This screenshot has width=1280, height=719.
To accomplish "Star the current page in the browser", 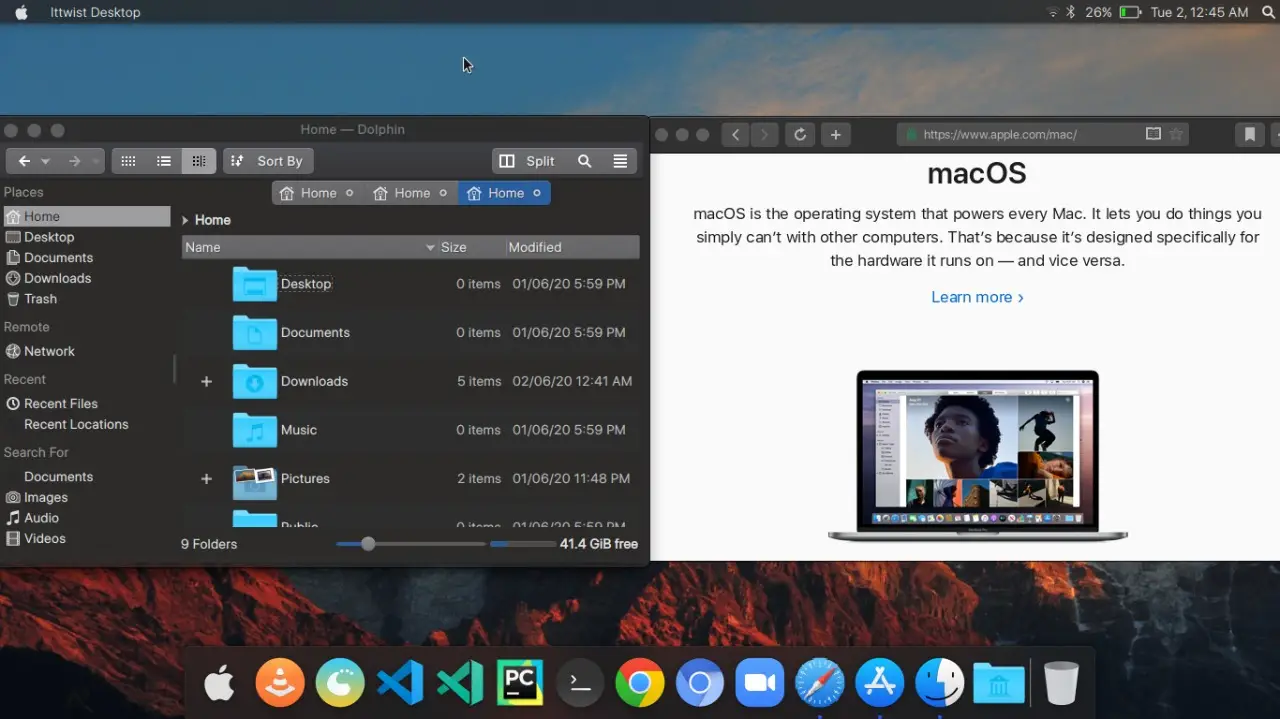I will 1176,134.
